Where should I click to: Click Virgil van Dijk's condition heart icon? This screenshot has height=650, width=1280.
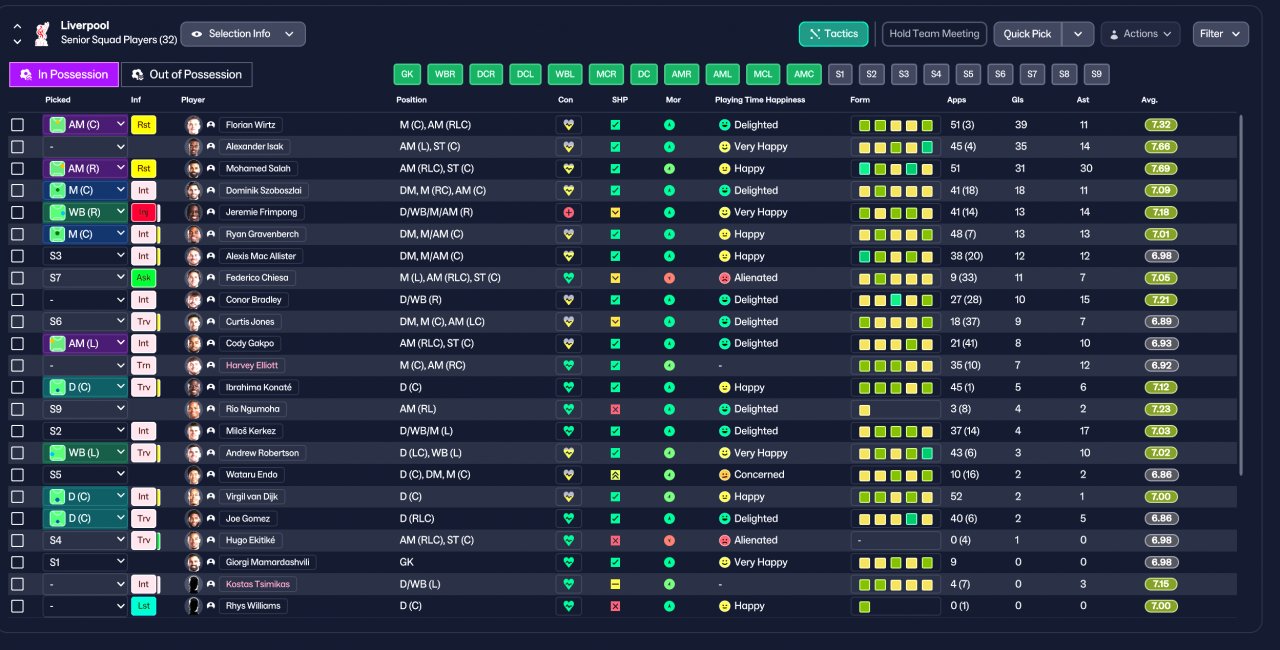[x=569, y=497]
